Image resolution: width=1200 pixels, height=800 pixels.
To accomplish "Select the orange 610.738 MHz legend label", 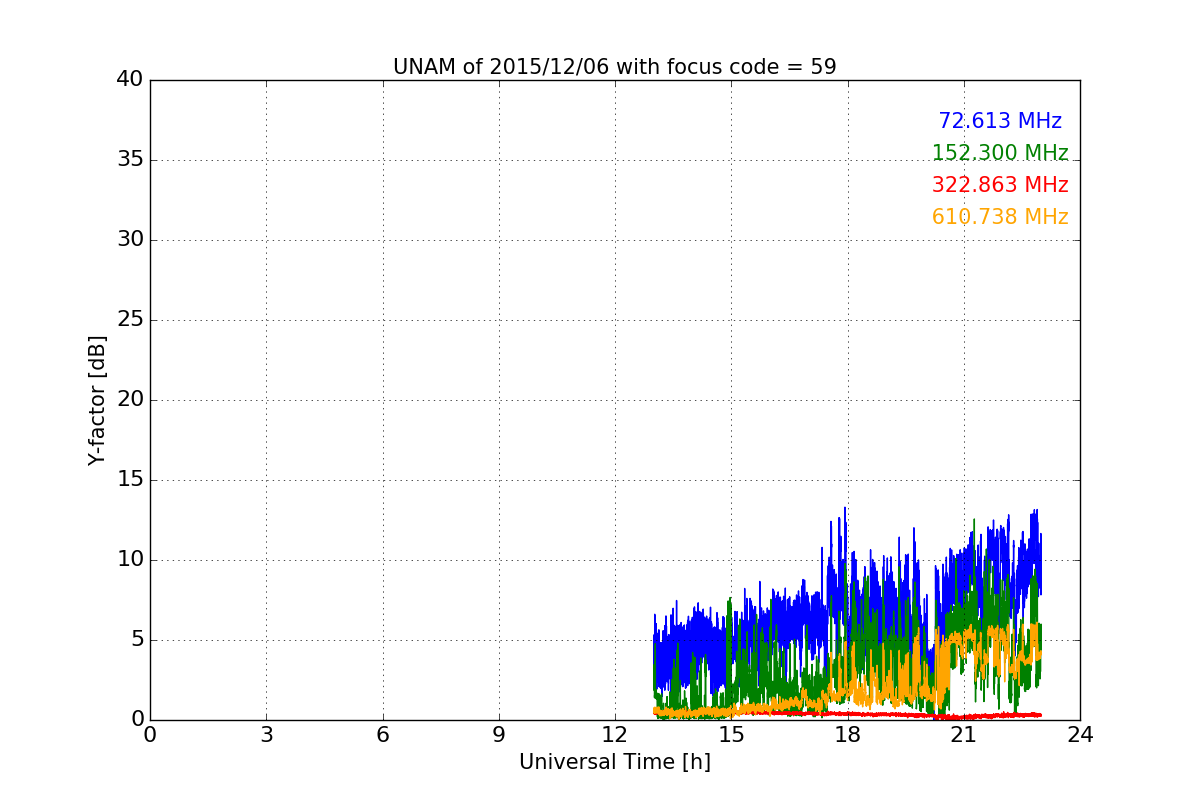I will coord(1000,217).
